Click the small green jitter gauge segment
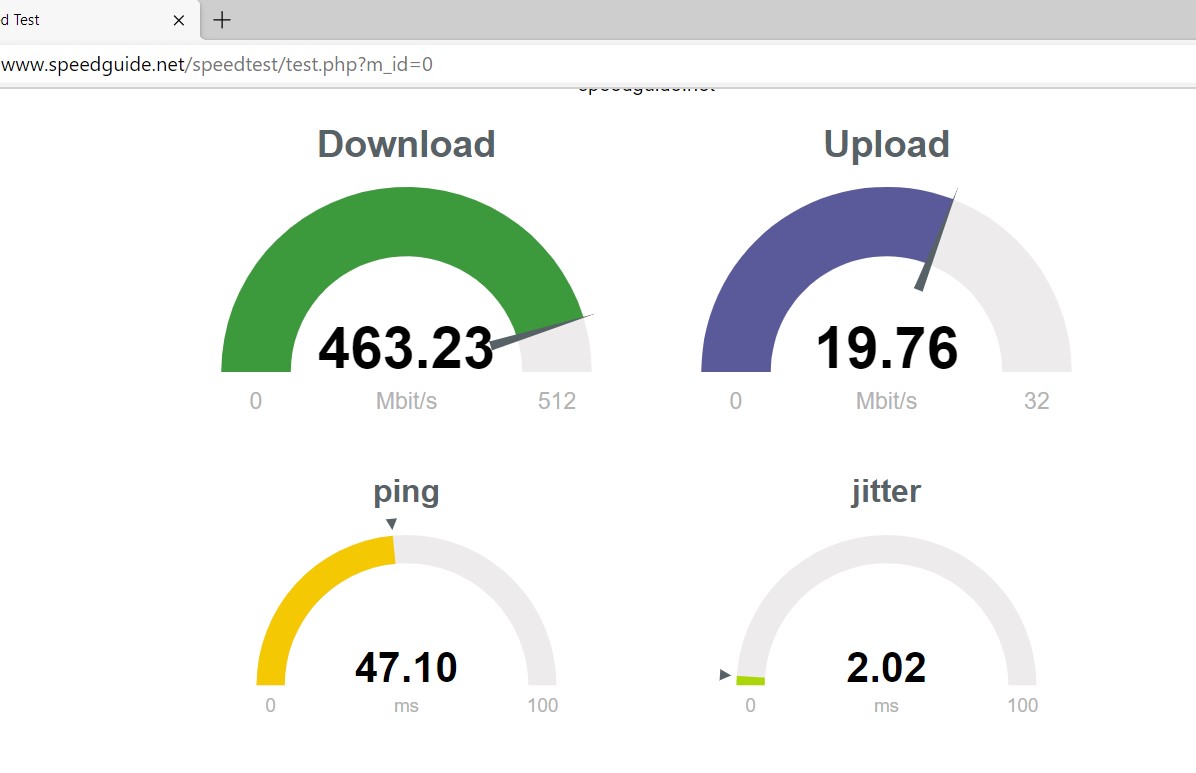This screenshot has height=773, width=1196. (x=751, y=680)
